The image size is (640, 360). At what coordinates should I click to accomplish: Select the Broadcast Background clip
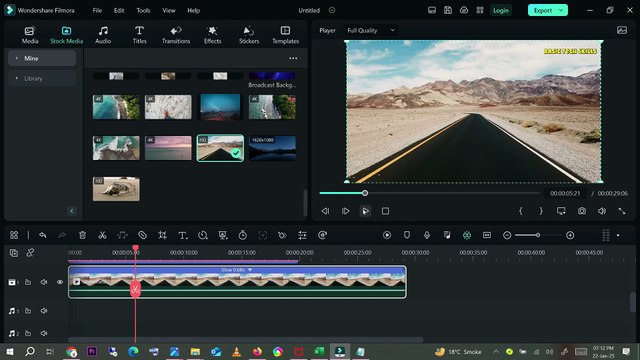pyautogui.click(x=272, y=80)
